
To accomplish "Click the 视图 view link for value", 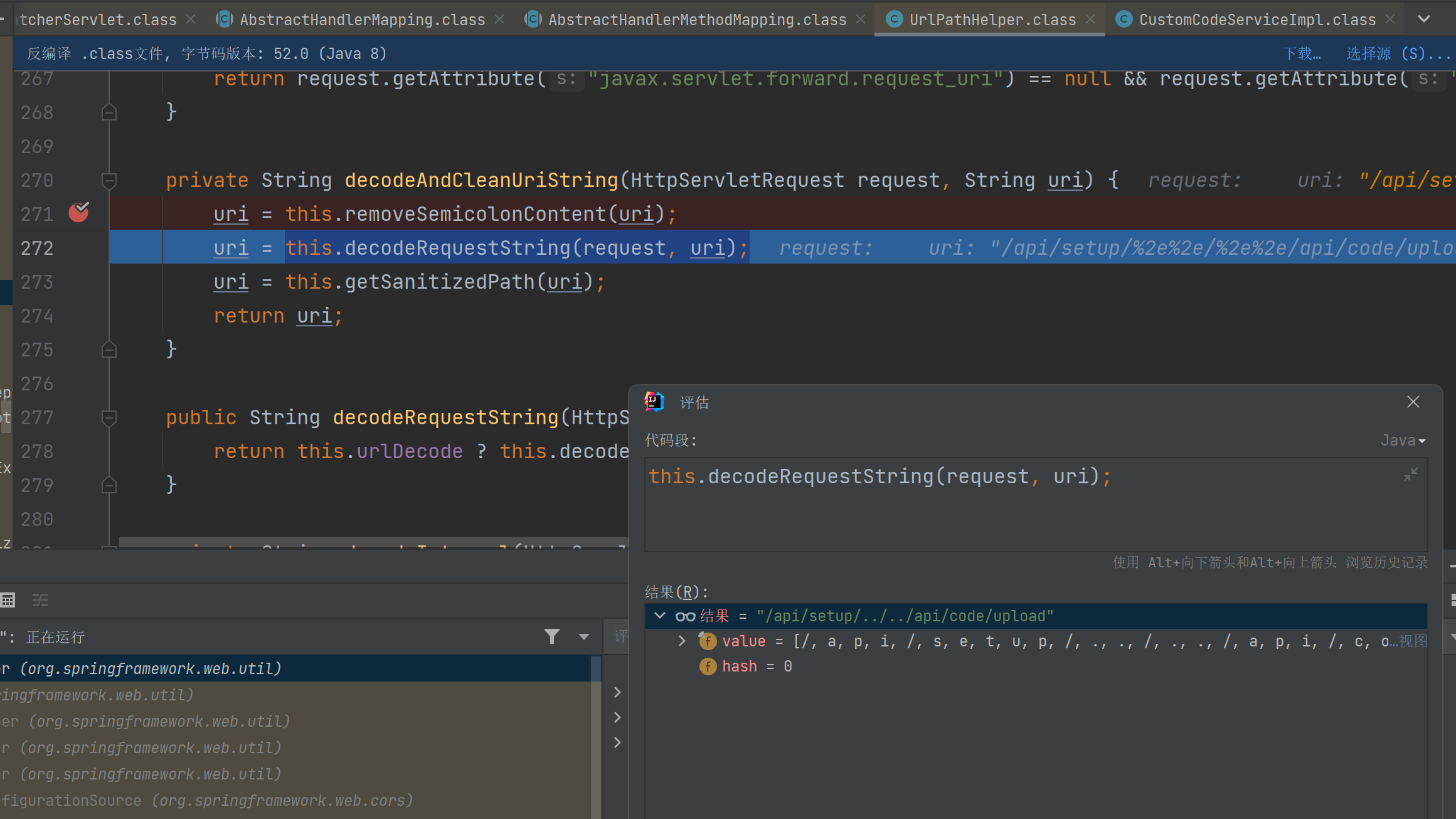I will click(1413, 641).
